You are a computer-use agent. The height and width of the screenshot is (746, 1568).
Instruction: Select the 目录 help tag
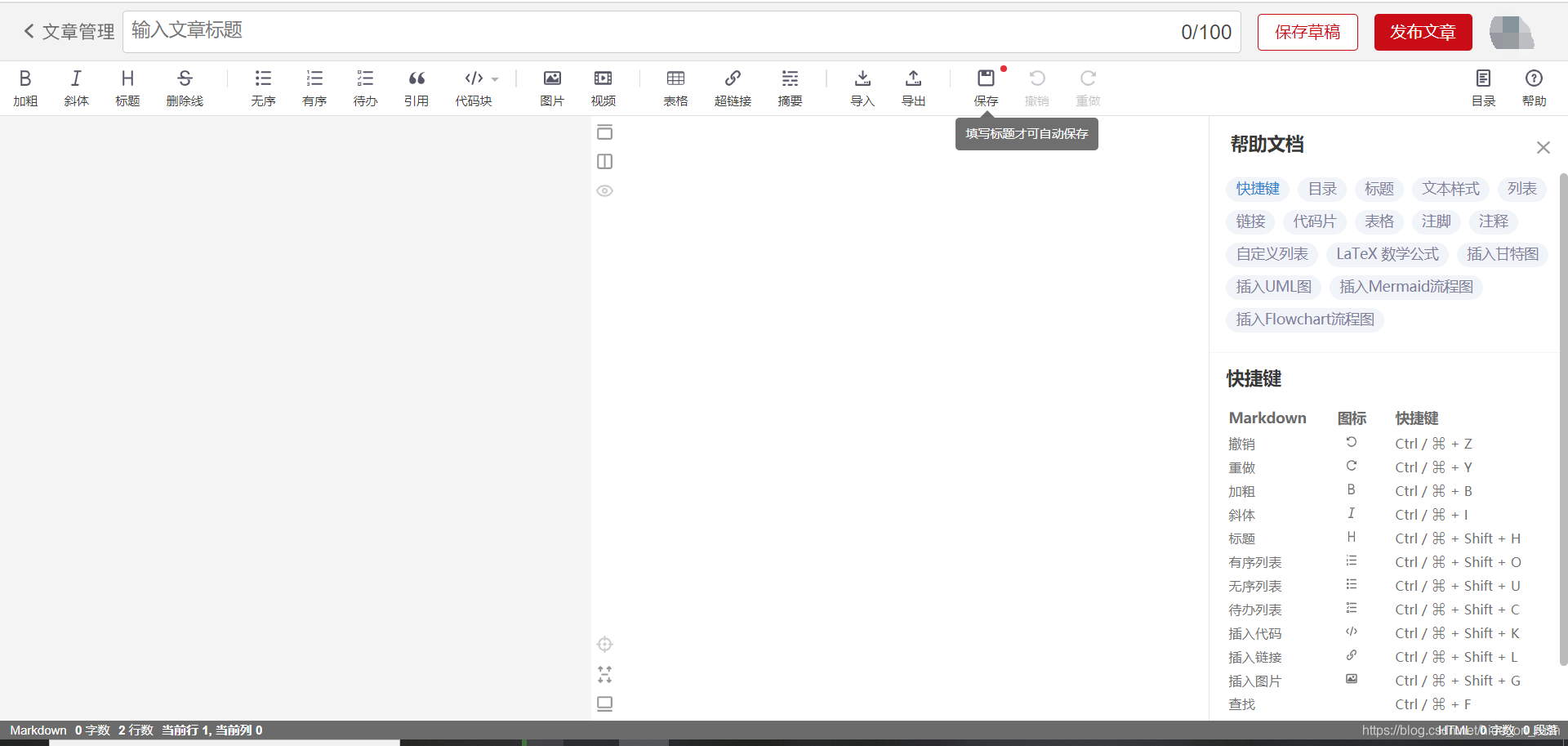[x=1322, y=189]
